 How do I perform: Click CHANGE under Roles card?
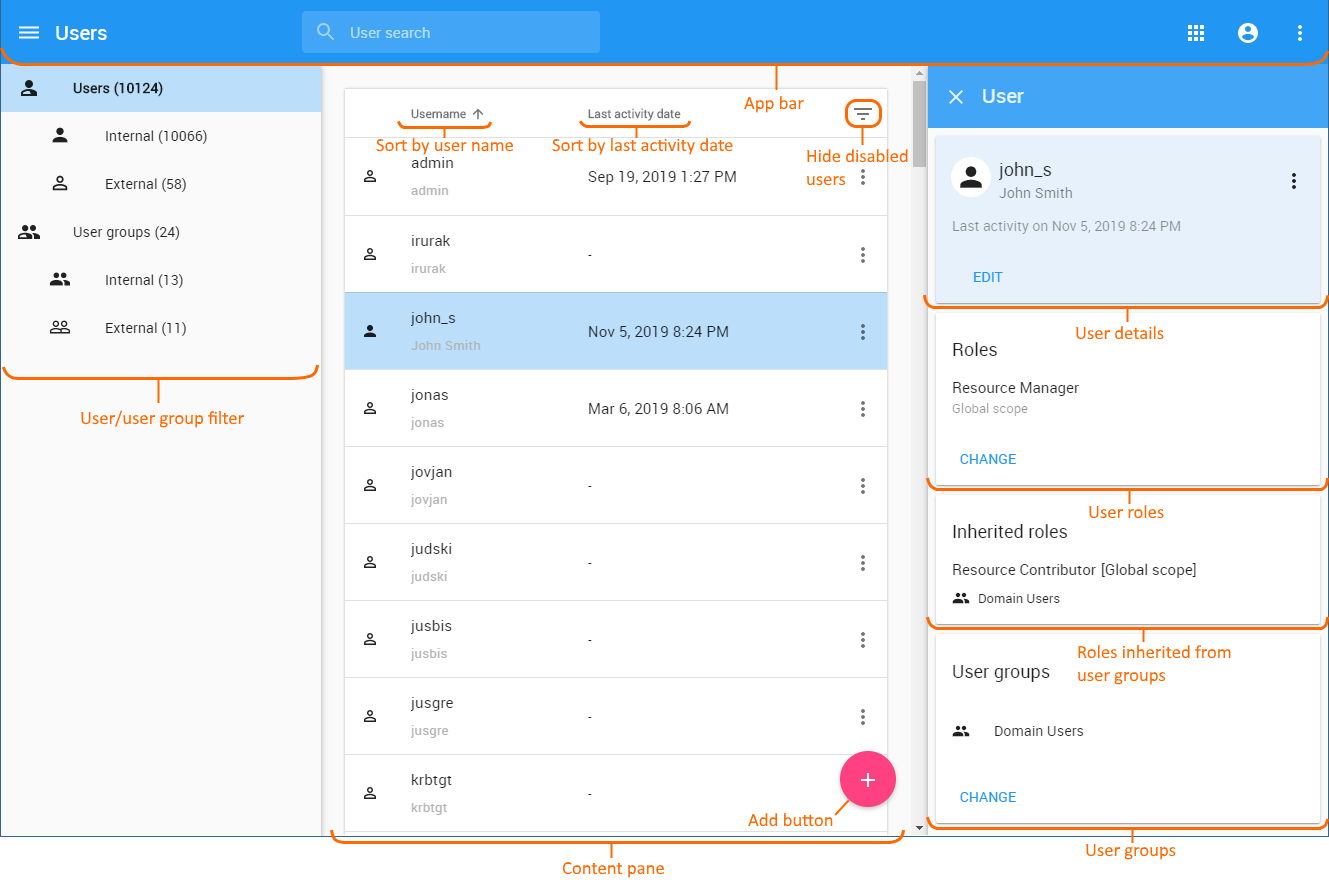tap(988, 459)
